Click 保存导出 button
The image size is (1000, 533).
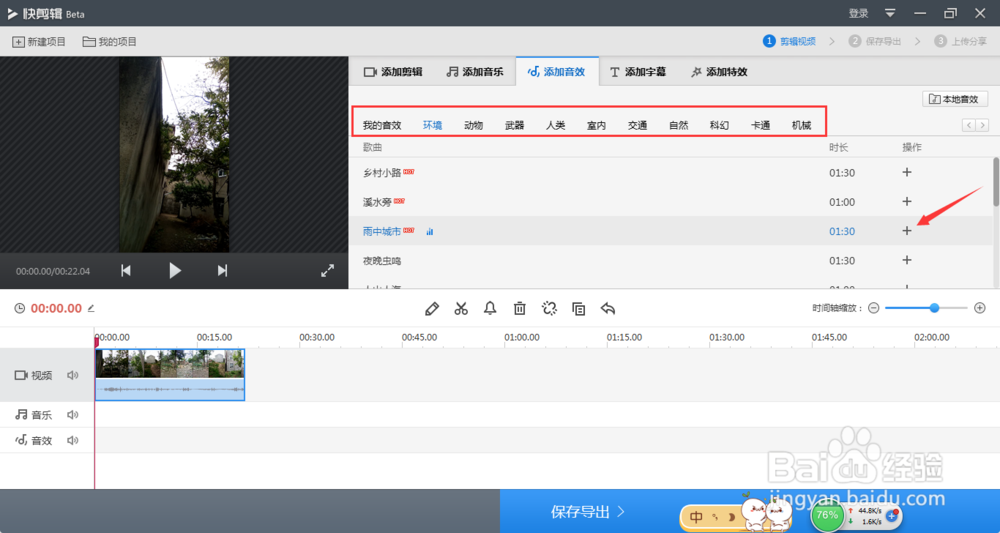coord(587,511)
